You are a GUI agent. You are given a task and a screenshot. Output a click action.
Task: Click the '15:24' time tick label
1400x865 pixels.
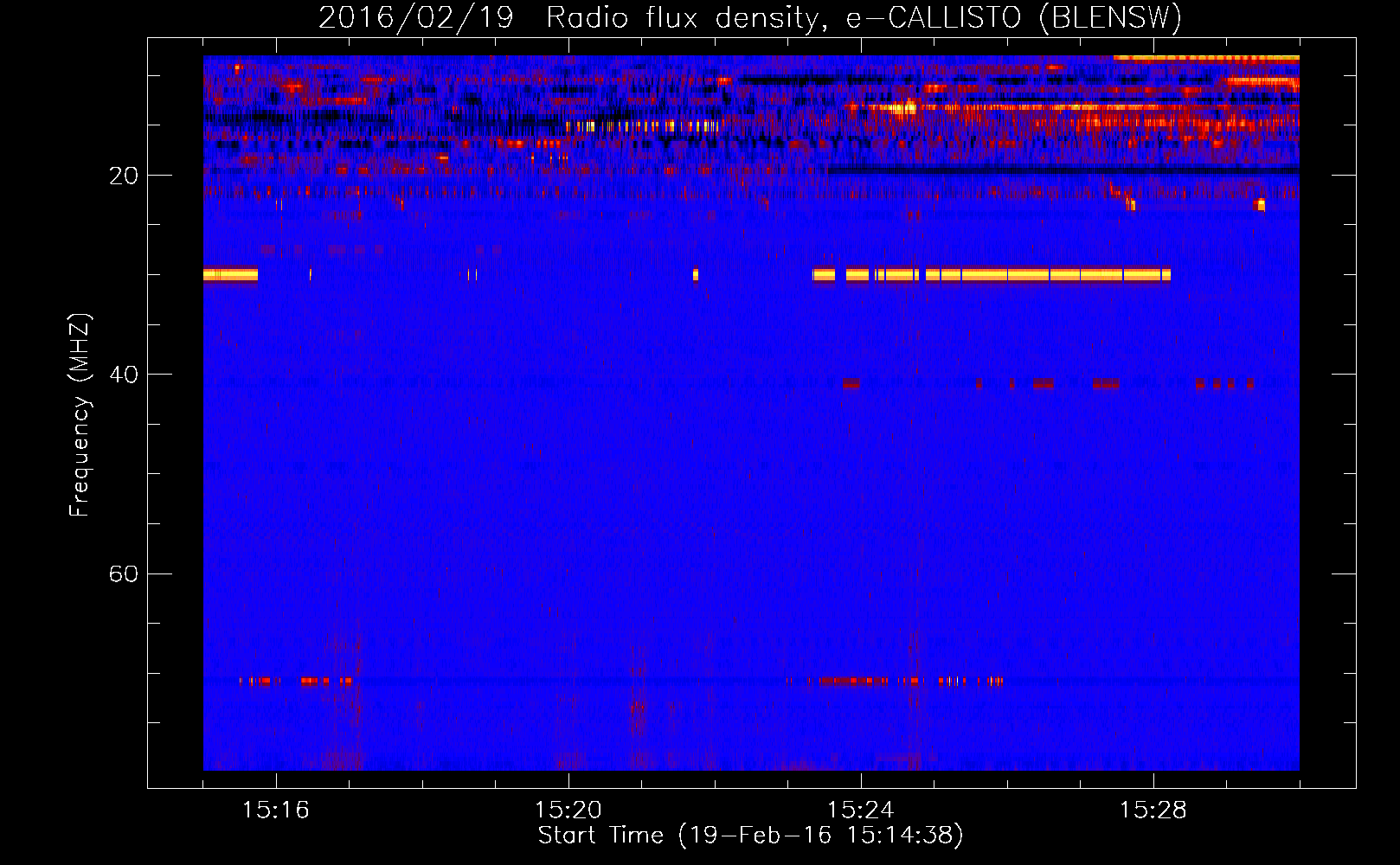click(860, 811)
